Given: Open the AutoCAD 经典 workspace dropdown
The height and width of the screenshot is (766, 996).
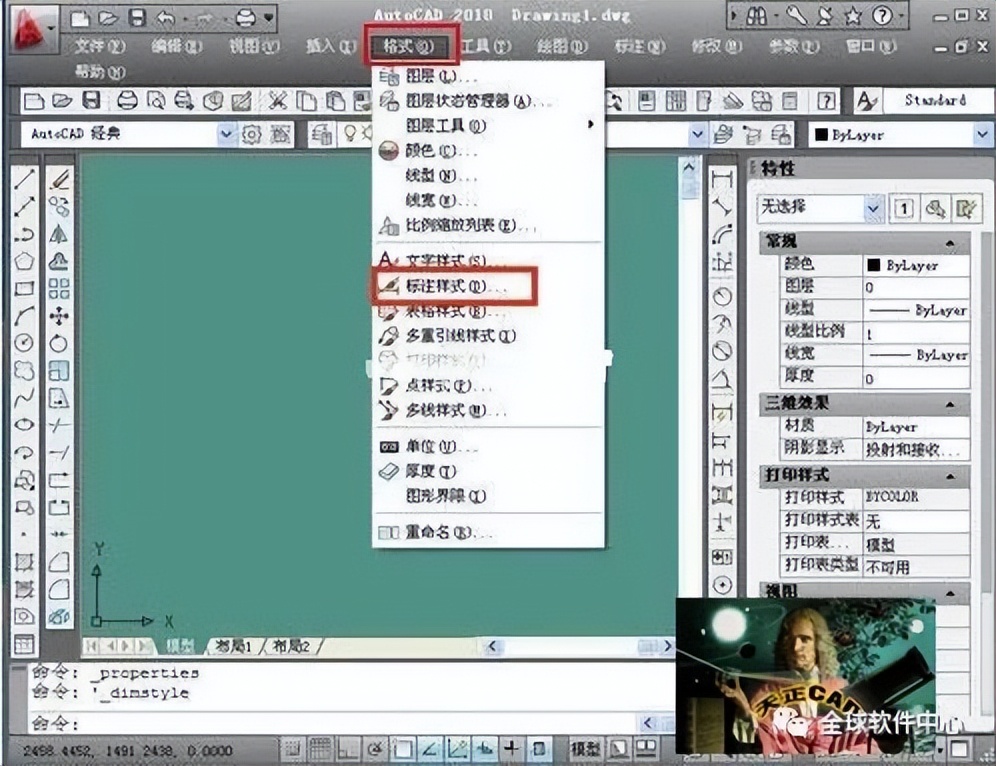Looking at the screenshot, I should point(225,133).
